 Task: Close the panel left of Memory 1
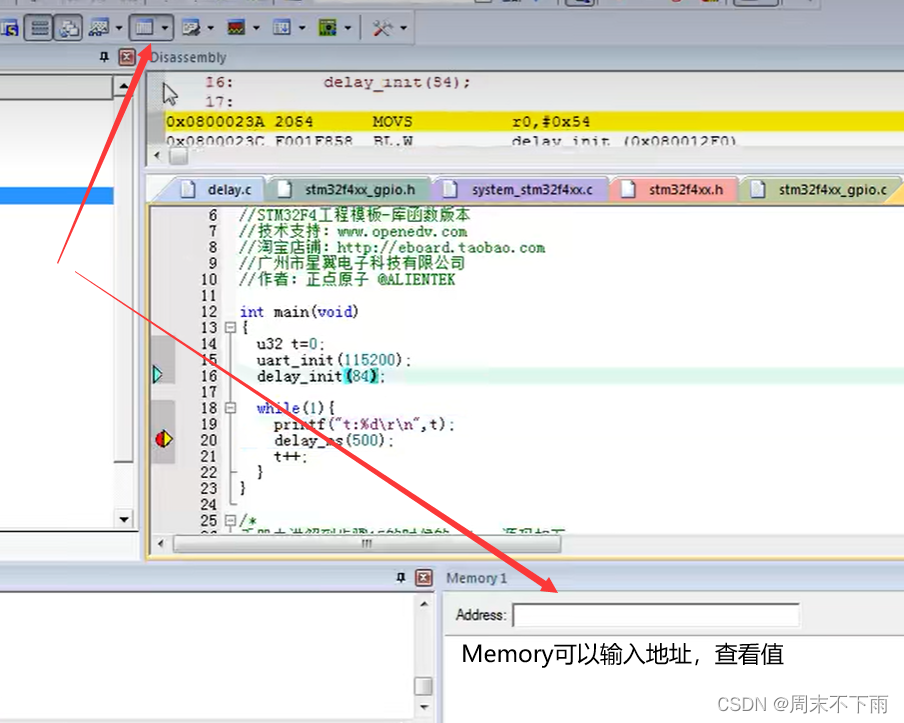tap(424, 578)
